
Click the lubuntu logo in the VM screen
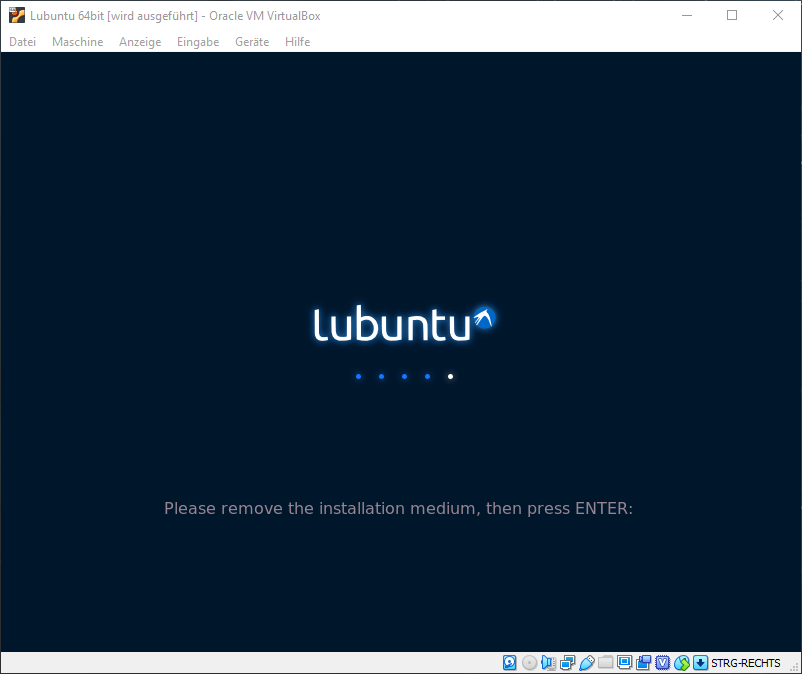point(404,324)
